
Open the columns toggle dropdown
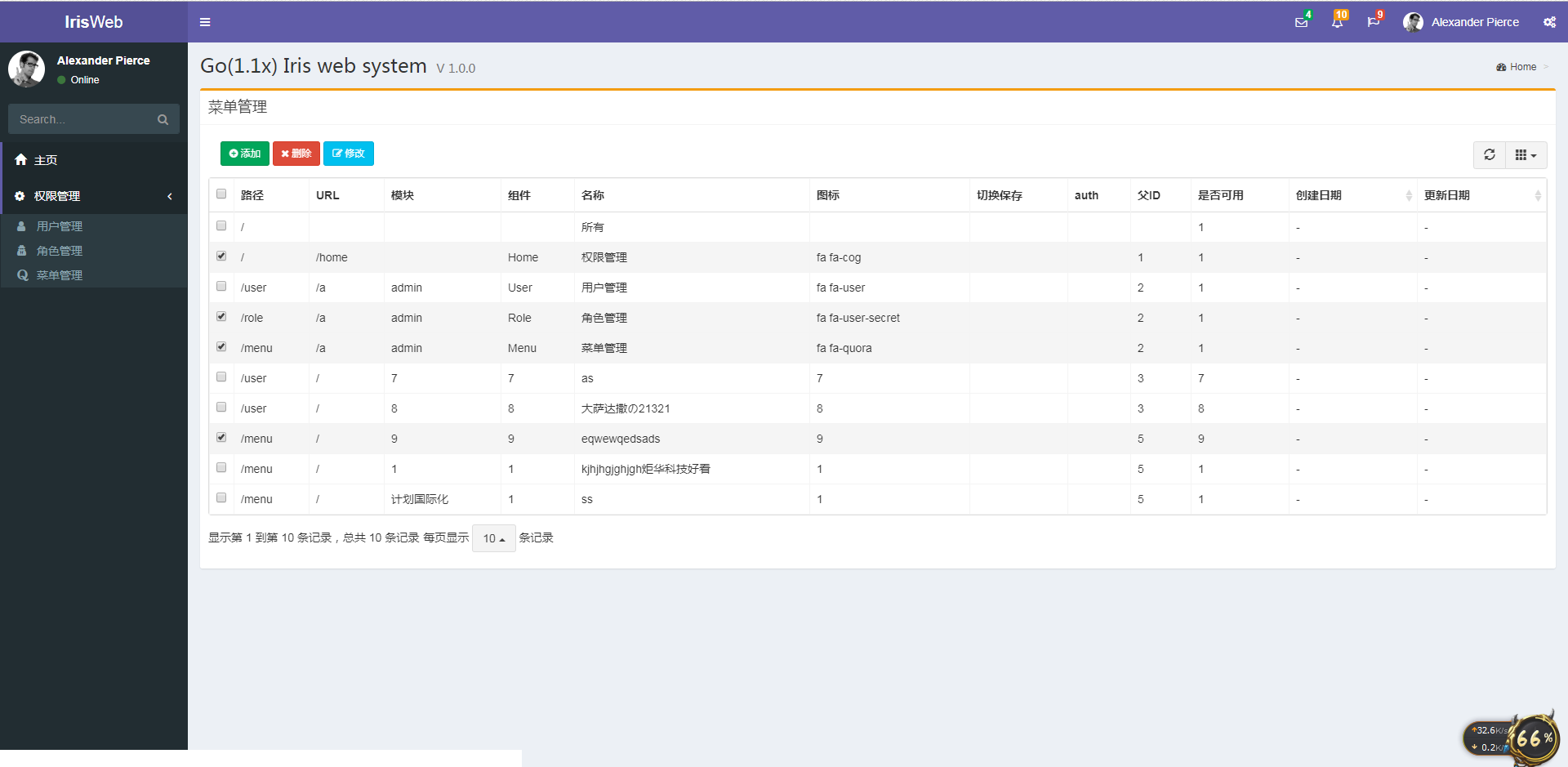[x=1526, y=154]
